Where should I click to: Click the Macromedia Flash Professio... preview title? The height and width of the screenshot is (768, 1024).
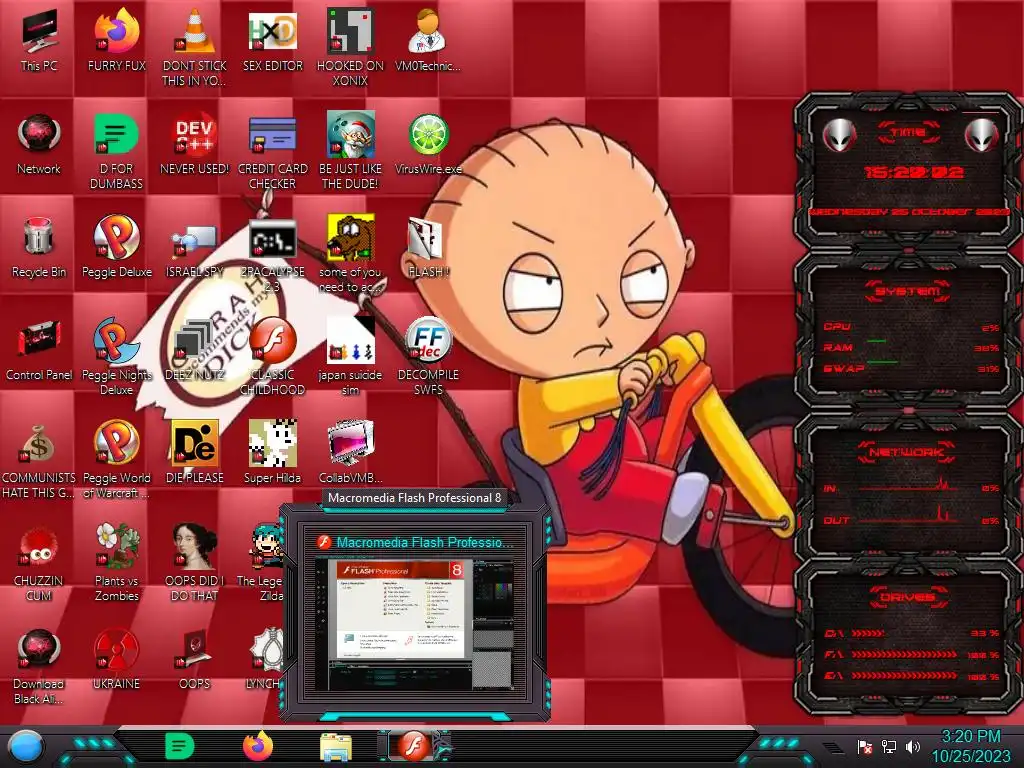coord(424,542)
